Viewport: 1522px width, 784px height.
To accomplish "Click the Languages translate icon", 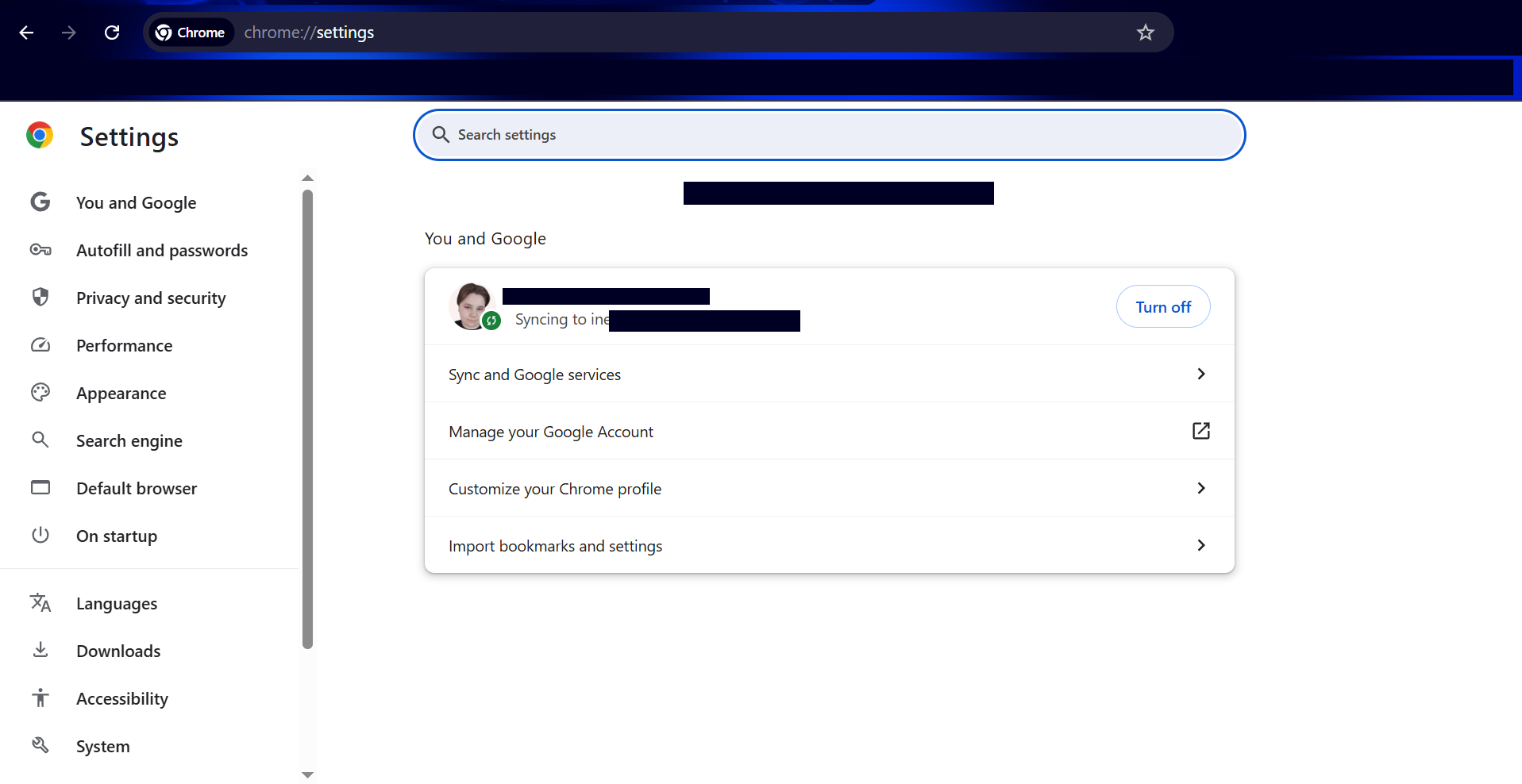I will pos(40,603).
